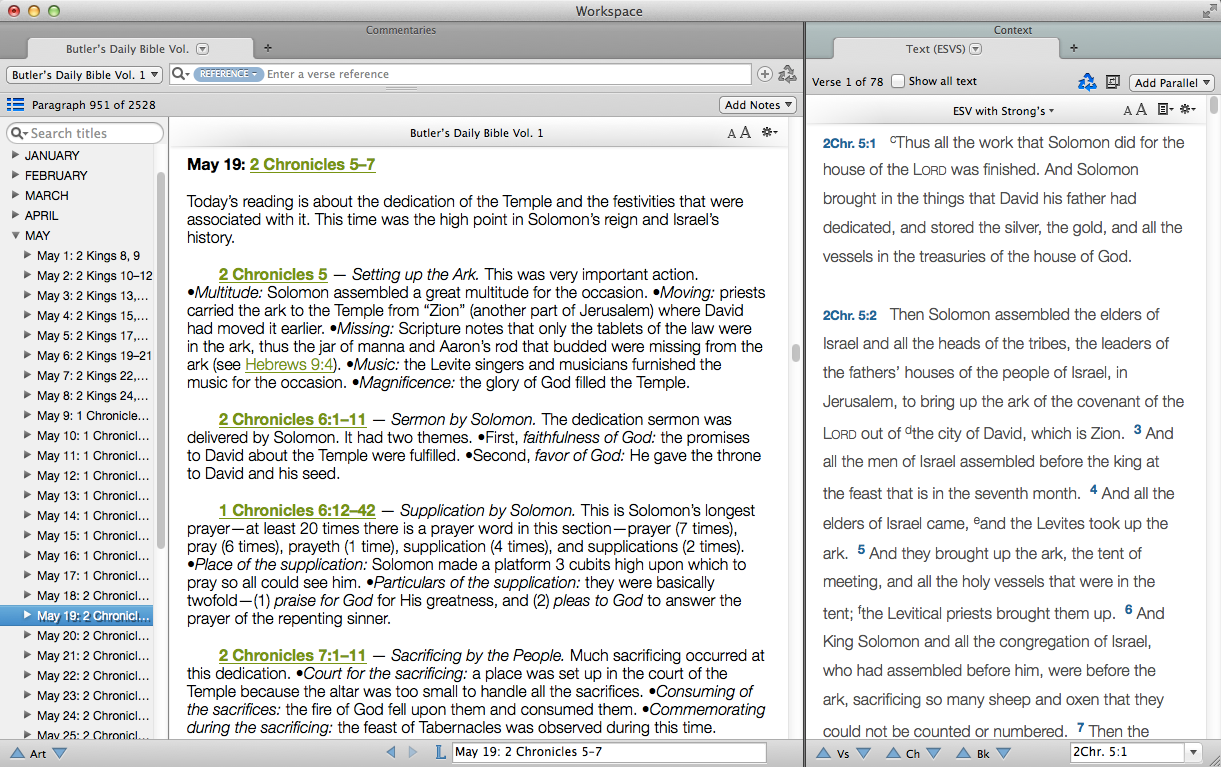1221x767 pixels.
Task: Select May 1: 2 Kings 8, 9 in the sidebar
Action: click(x=88, y=255)
